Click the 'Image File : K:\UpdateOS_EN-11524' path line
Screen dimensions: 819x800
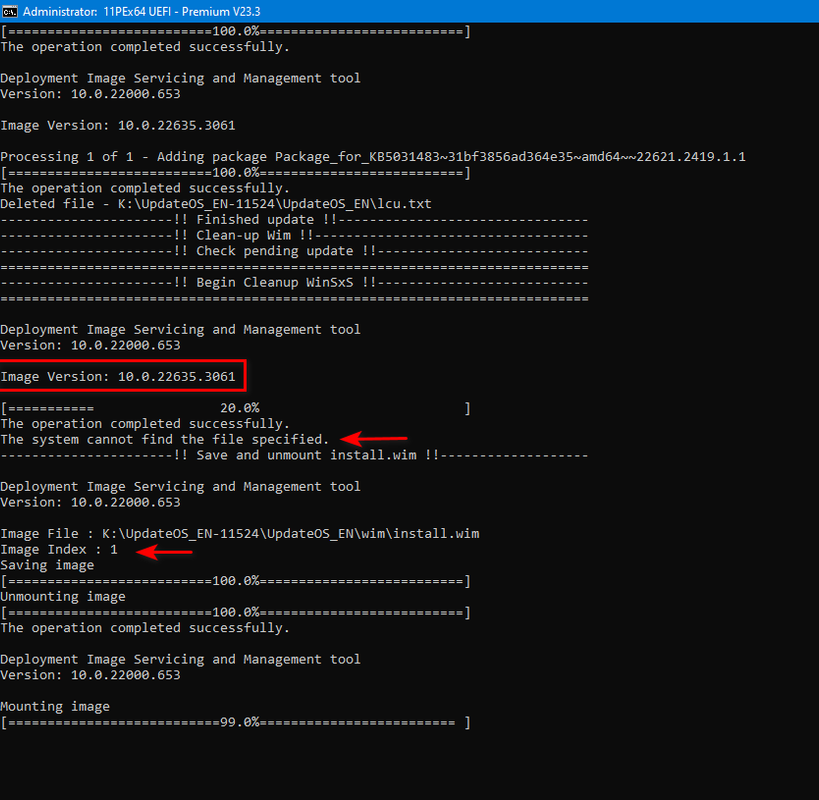[x=240, y=534]
